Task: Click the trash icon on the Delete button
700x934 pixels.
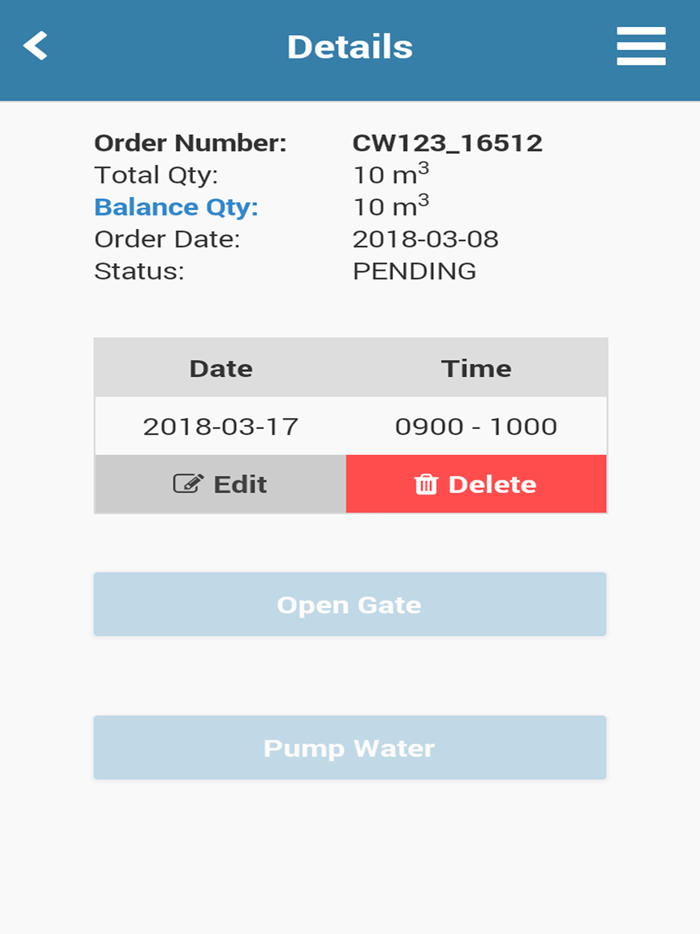Action: tap(428, 484)
